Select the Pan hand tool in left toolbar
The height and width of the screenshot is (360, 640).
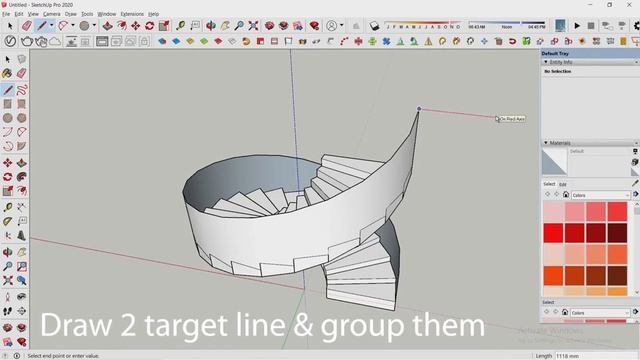point(22,252)
